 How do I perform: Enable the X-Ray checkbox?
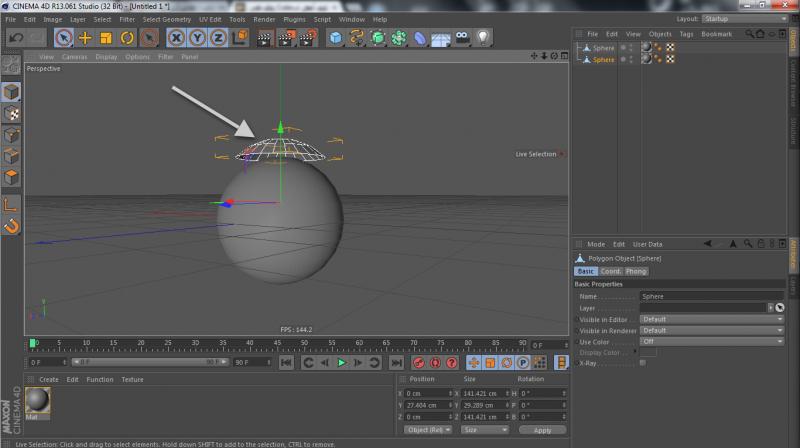(x=642, y=362)
